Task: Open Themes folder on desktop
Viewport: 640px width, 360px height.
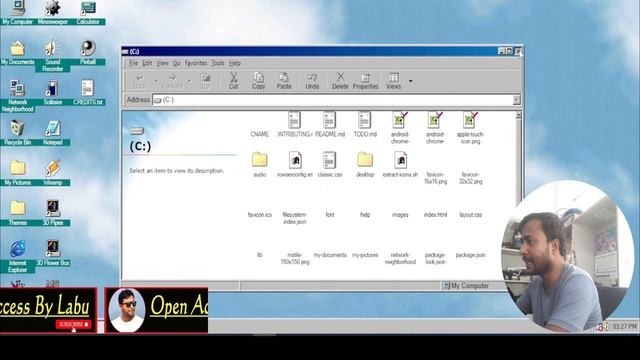Action: [x=17, y=213]
